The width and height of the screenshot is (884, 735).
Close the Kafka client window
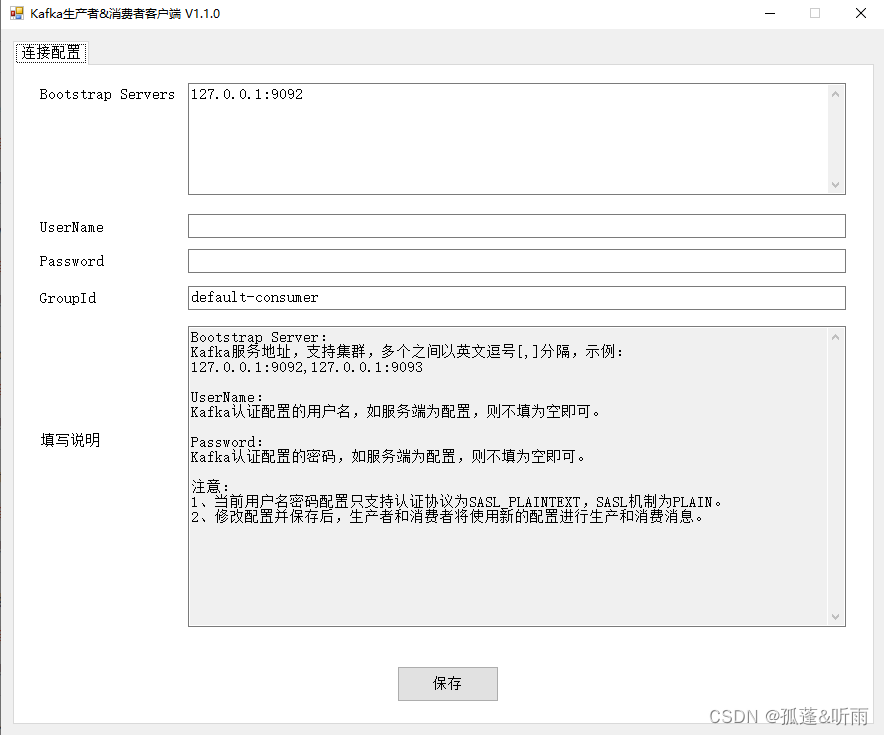[861, 13]
